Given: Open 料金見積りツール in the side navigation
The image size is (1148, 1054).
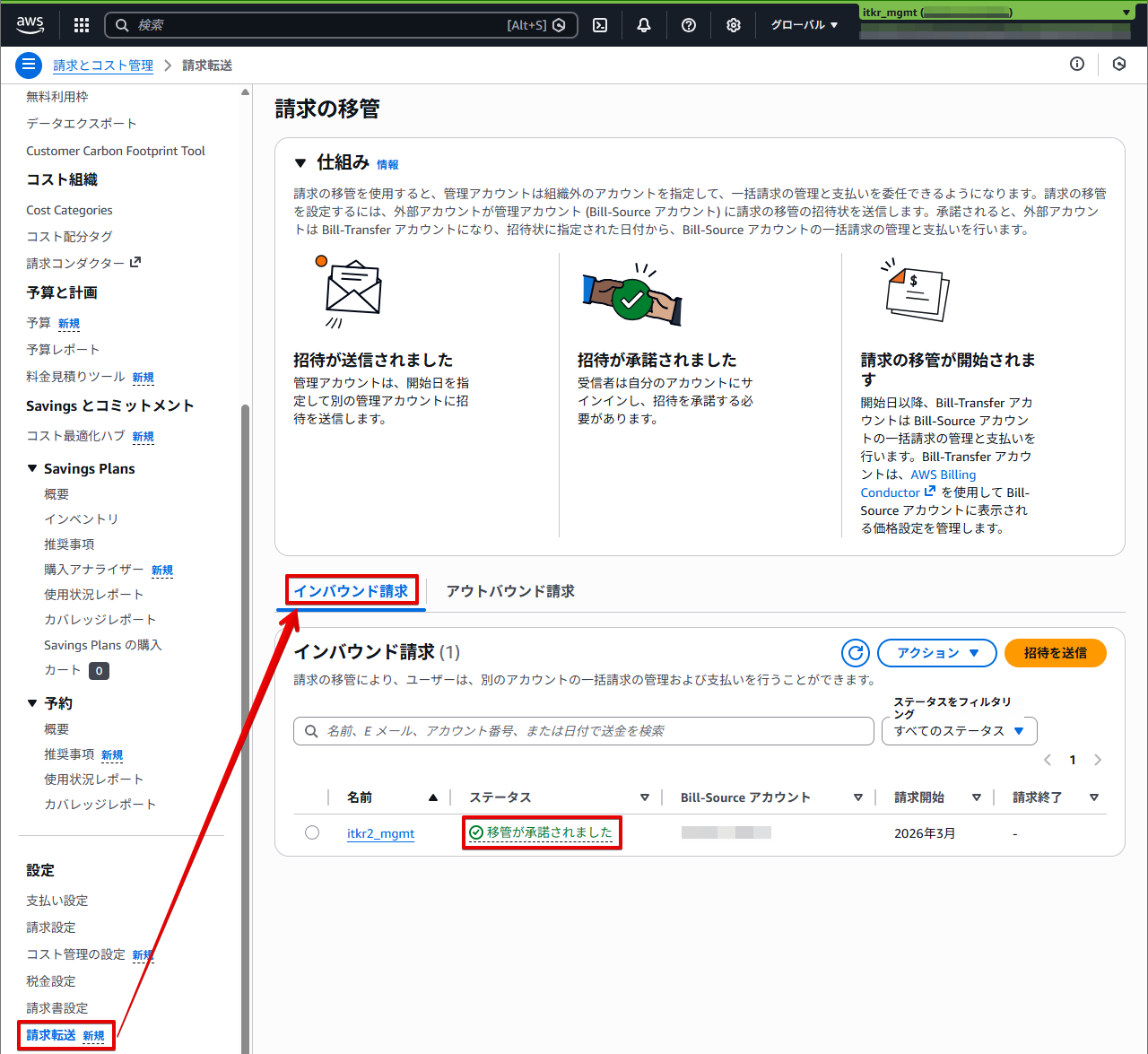Looking at the screenshot, I should [x=75, y=377].
